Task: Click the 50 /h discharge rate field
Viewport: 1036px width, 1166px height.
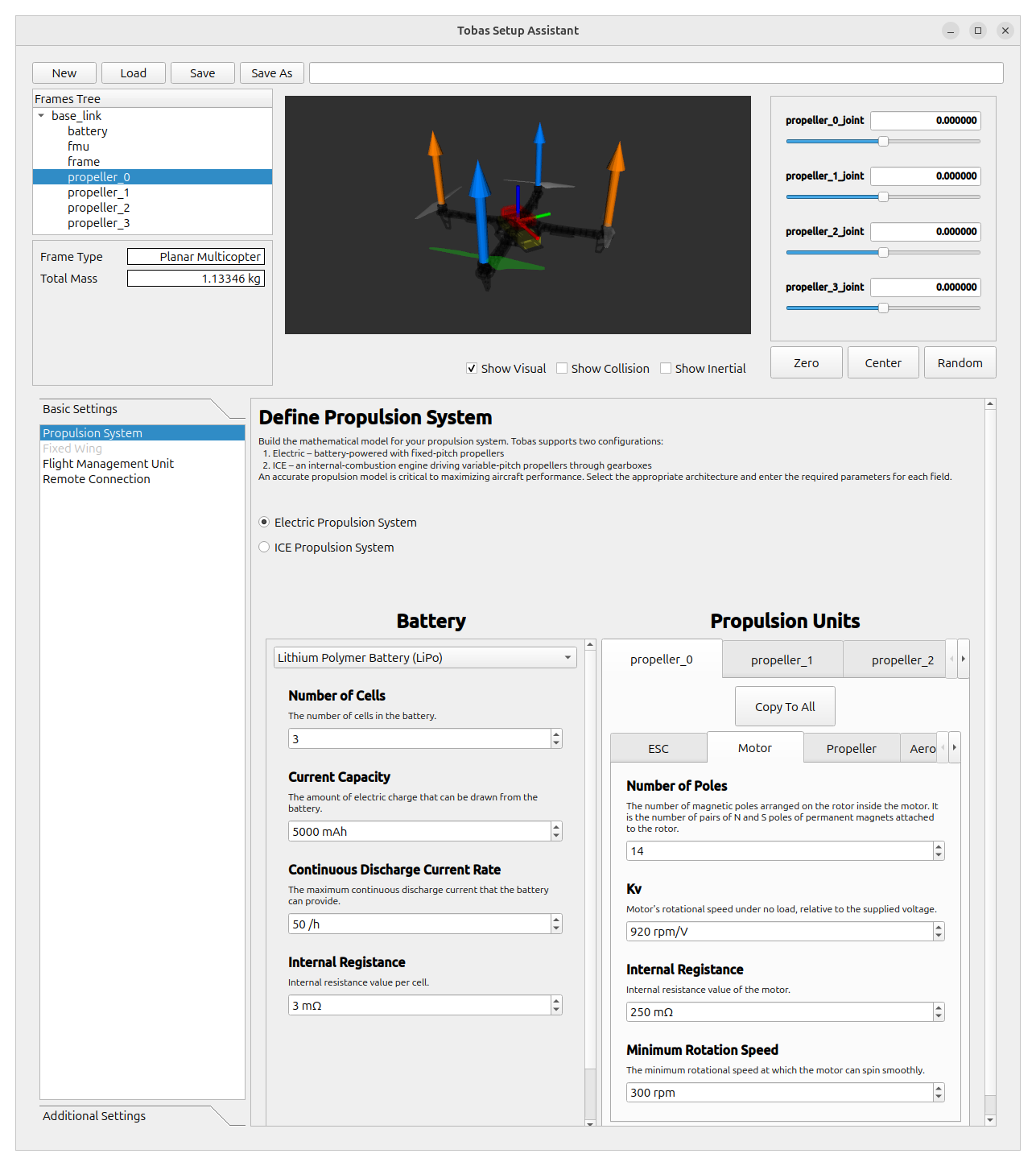Action: click(419, 924)
